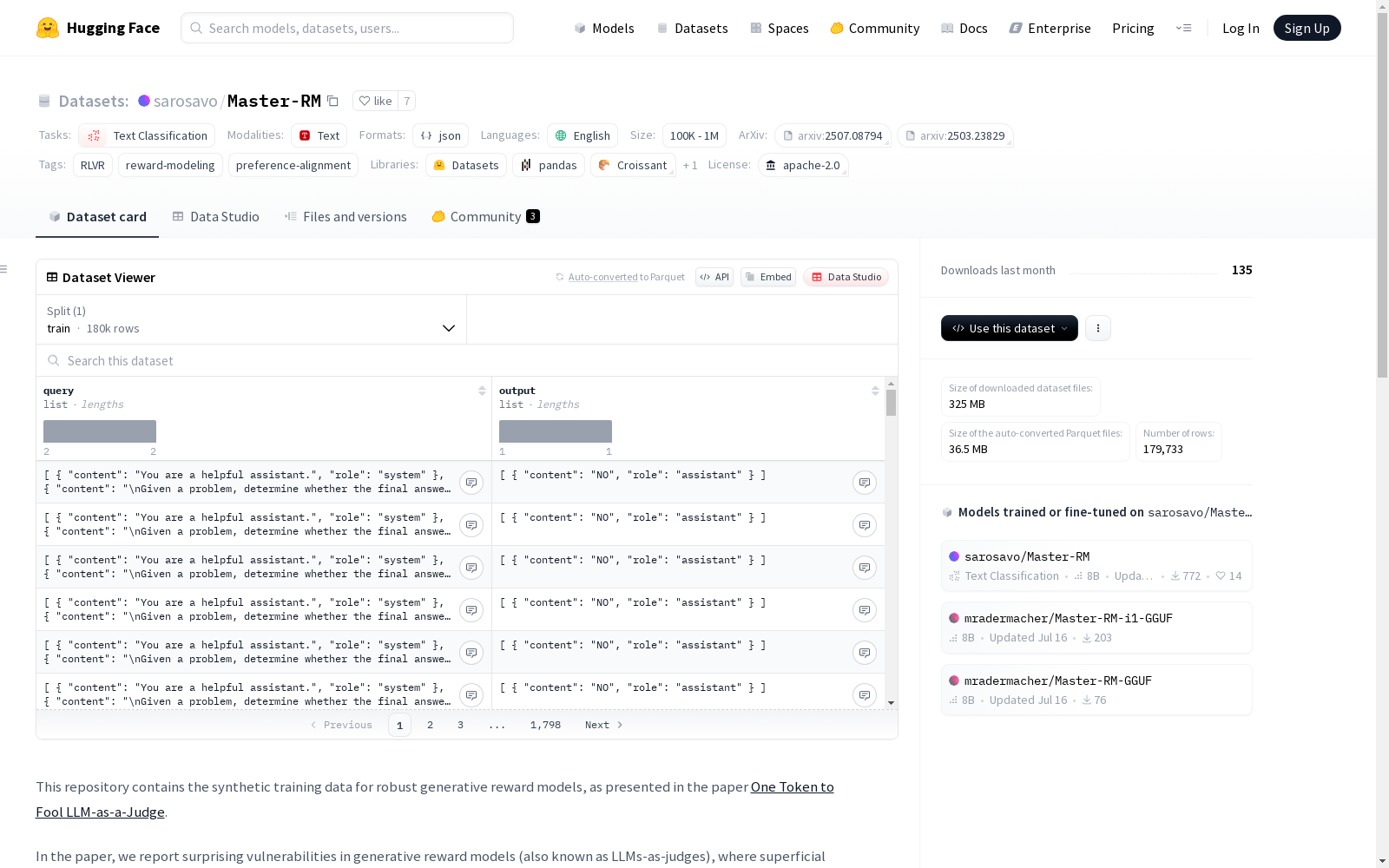The height and width of the screenshot is (868, 1389).
Task: Open comment icon on second query row
Action: pos(471,525)
